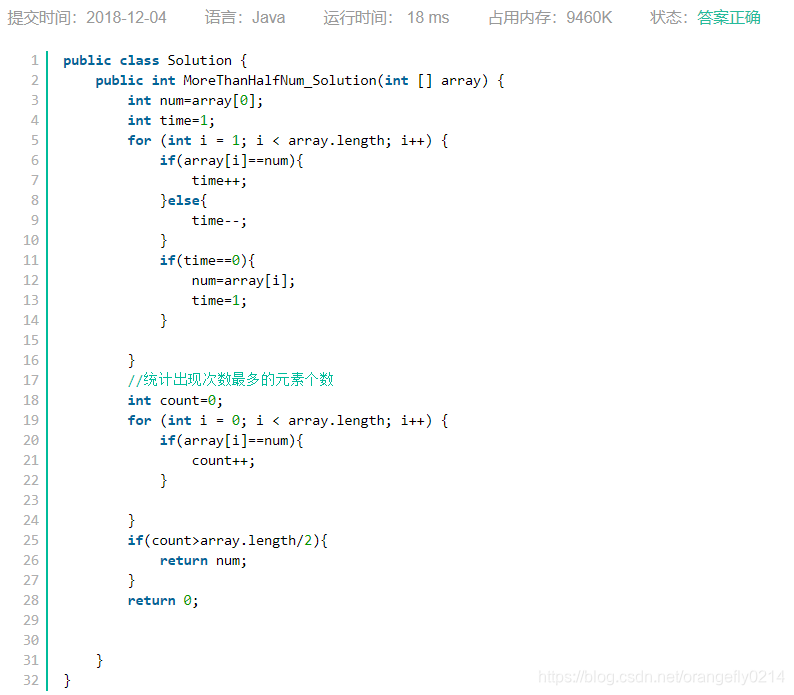Click the 'if(array[i]==num){' on line 20
Viewport: 794px width, 695px height.
click(231, 440)
